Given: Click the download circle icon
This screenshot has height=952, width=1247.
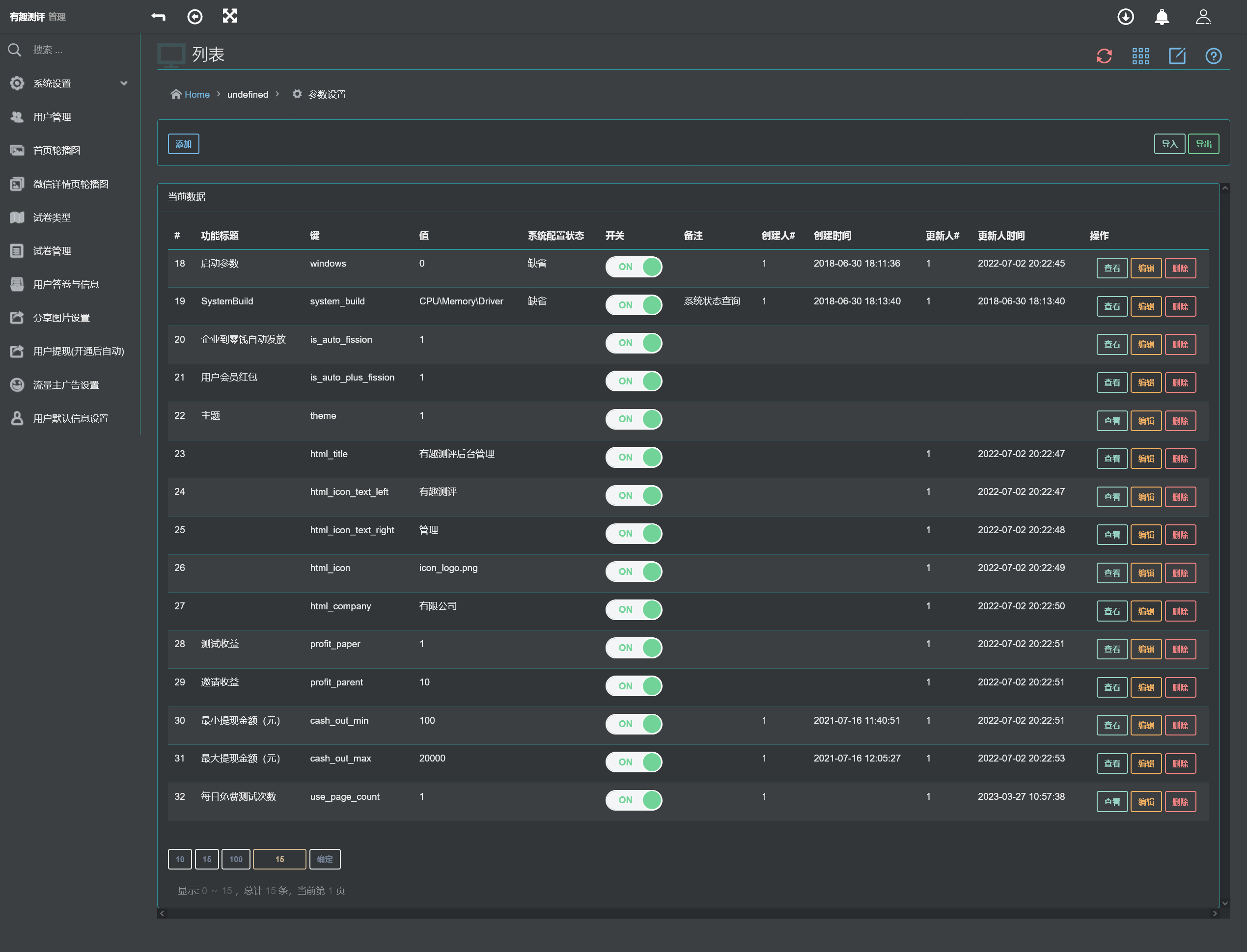Looking at the screenshot, I should [x=1125, y=17].
